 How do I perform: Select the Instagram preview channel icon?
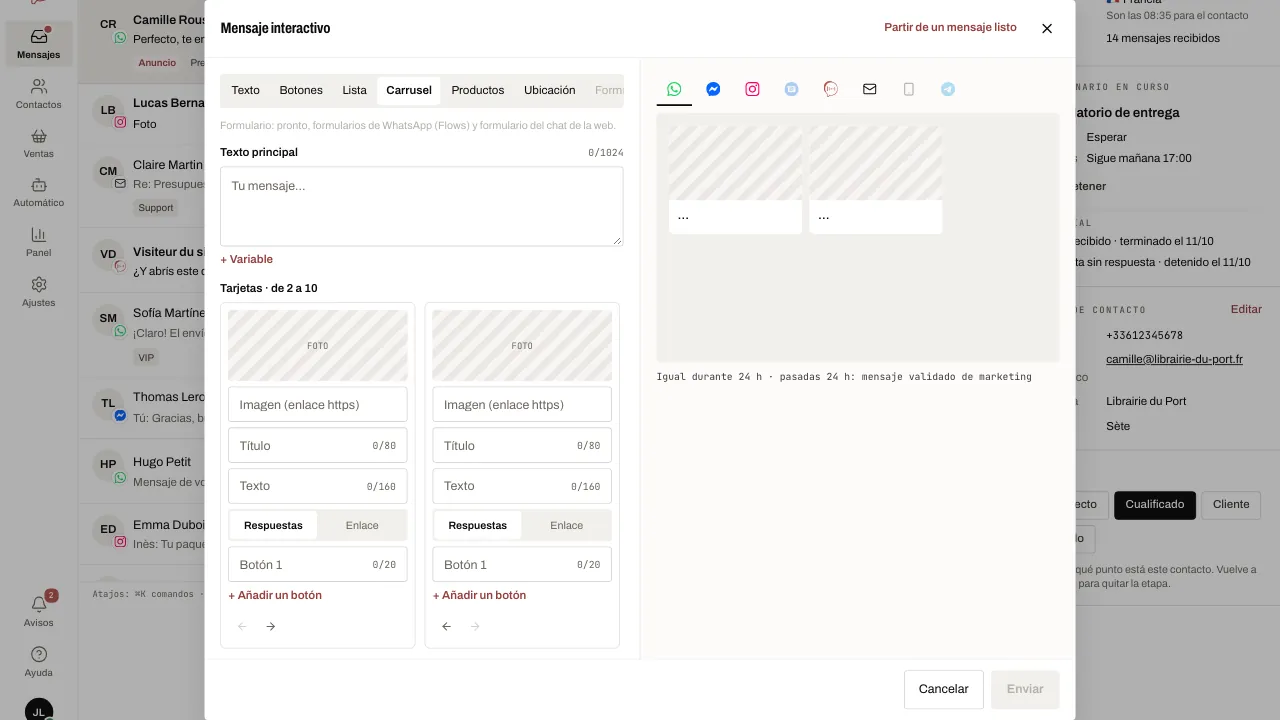point(752,89)
